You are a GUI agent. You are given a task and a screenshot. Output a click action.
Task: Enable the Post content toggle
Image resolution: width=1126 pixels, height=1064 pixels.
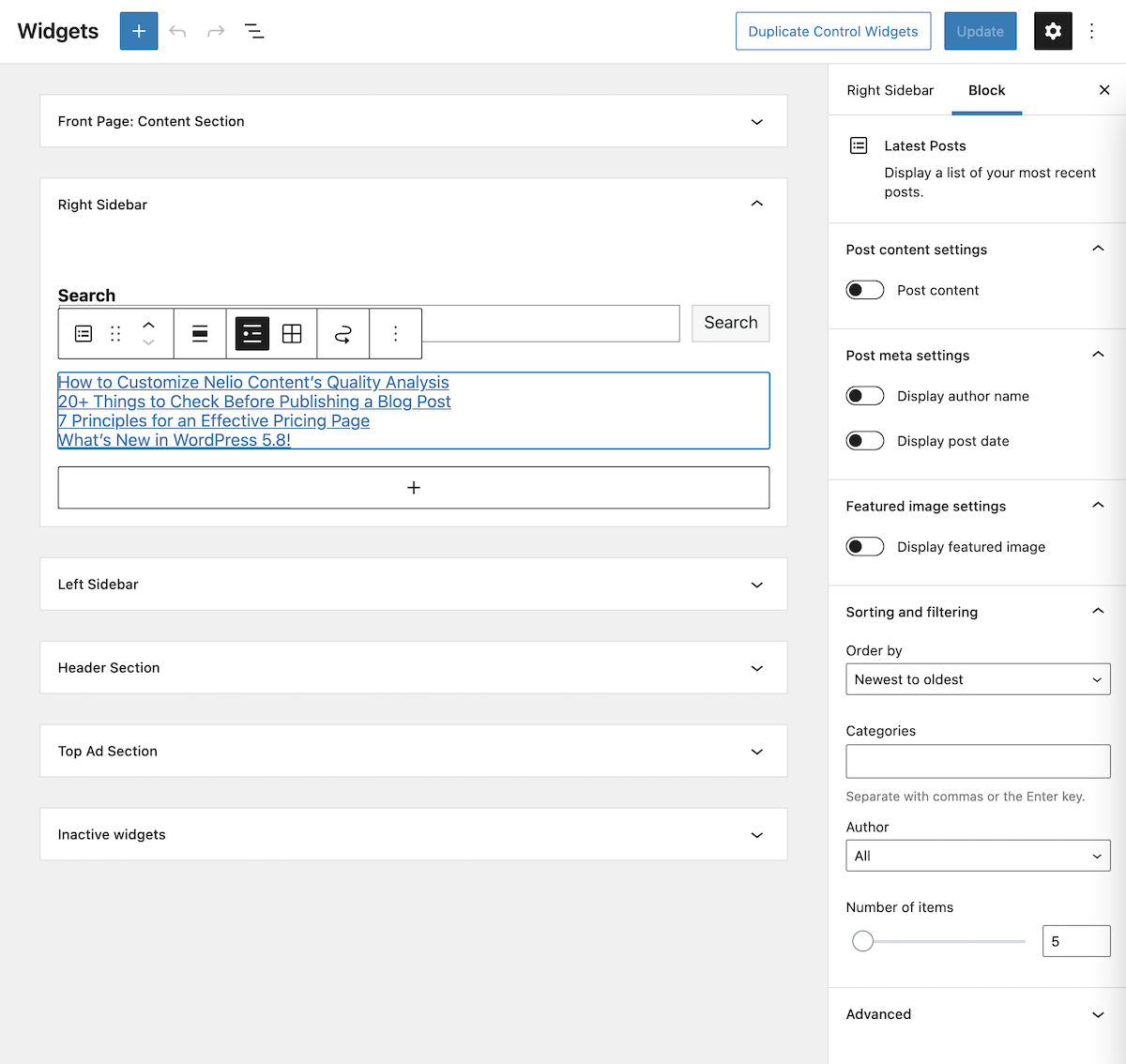(x=865, y=290)
